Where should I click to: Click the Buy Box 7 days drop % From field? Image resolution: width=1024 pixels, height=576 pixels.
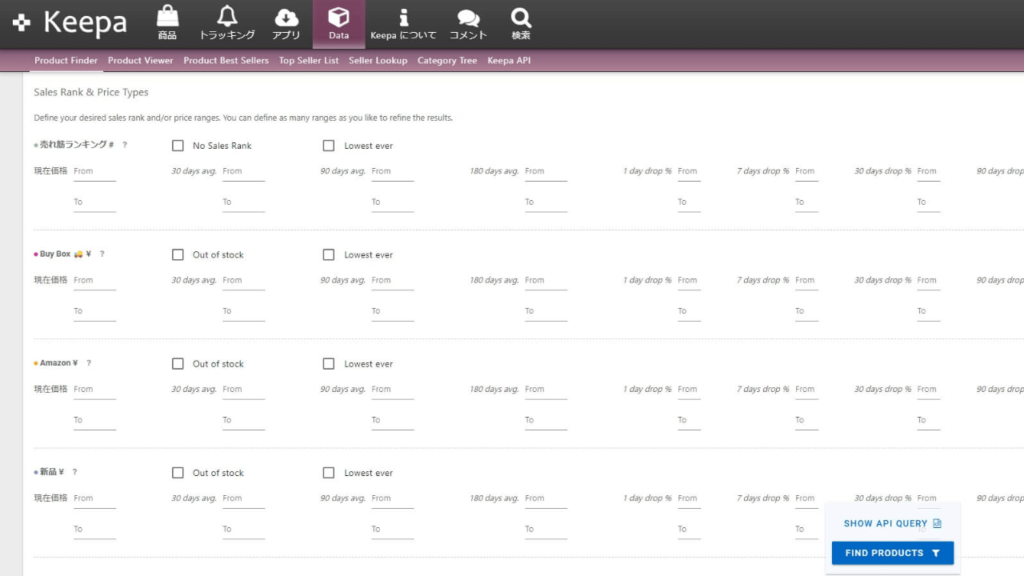pyautogui.click(x=807, y=281)
